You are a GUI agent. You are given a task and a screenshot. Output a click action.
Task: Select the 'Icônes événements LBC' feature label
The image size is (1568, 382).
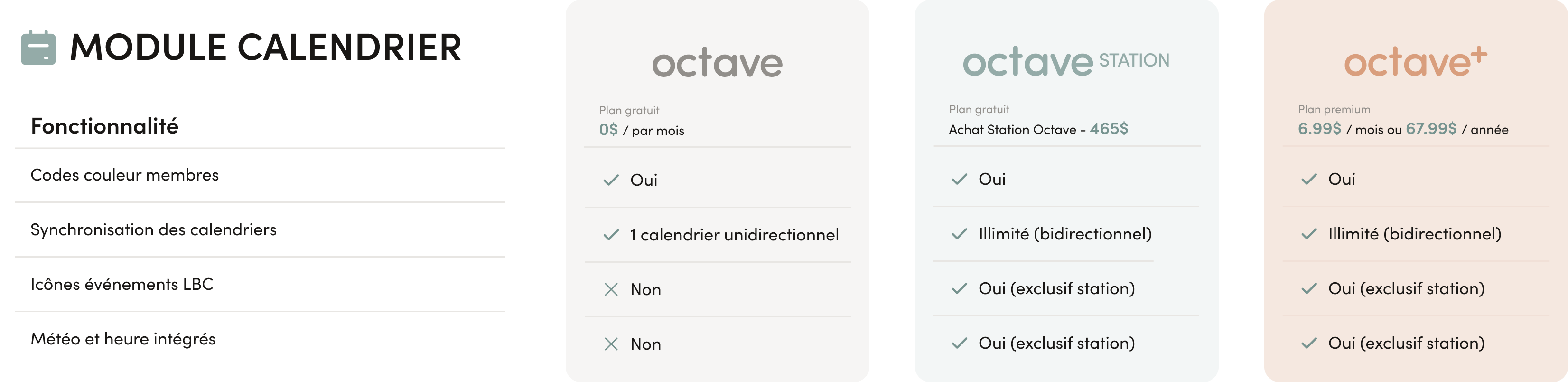tap(122, 285)
